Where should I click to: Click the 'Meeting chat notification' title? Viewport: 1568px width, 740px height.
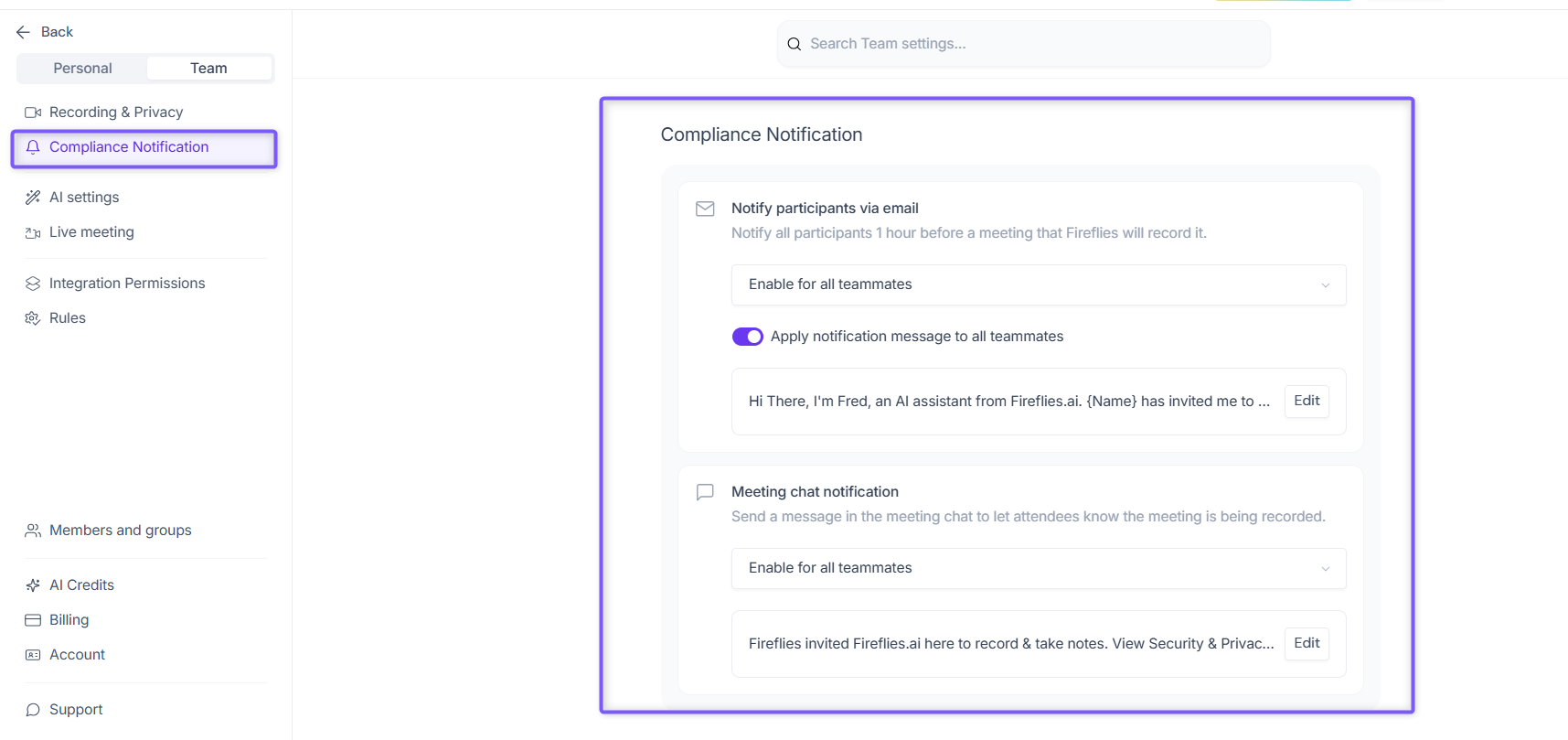coord(815,492)
